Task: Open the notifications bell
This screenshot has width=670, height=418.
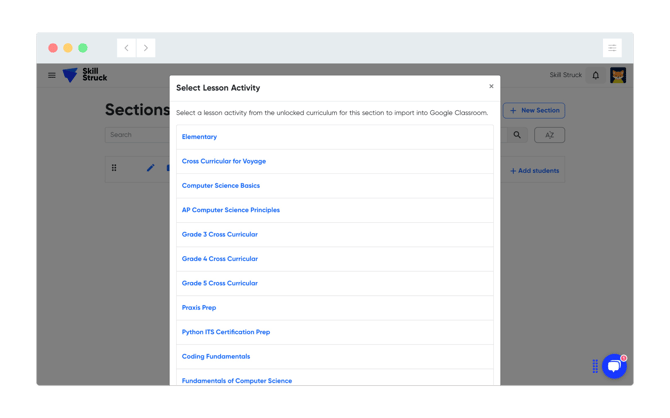Action: click(x=596, y=75)
